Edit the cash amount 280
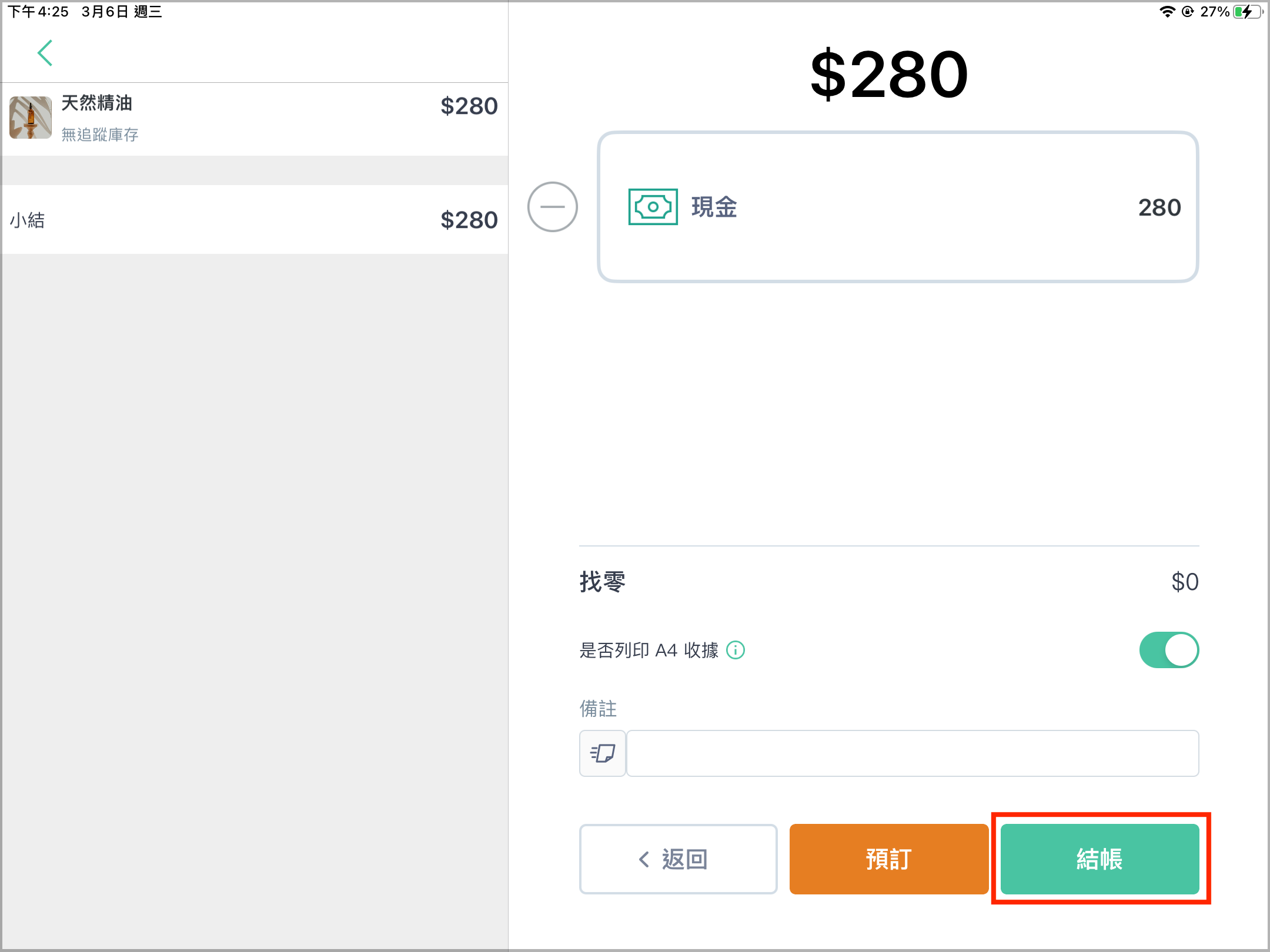 pos(1159,207)
